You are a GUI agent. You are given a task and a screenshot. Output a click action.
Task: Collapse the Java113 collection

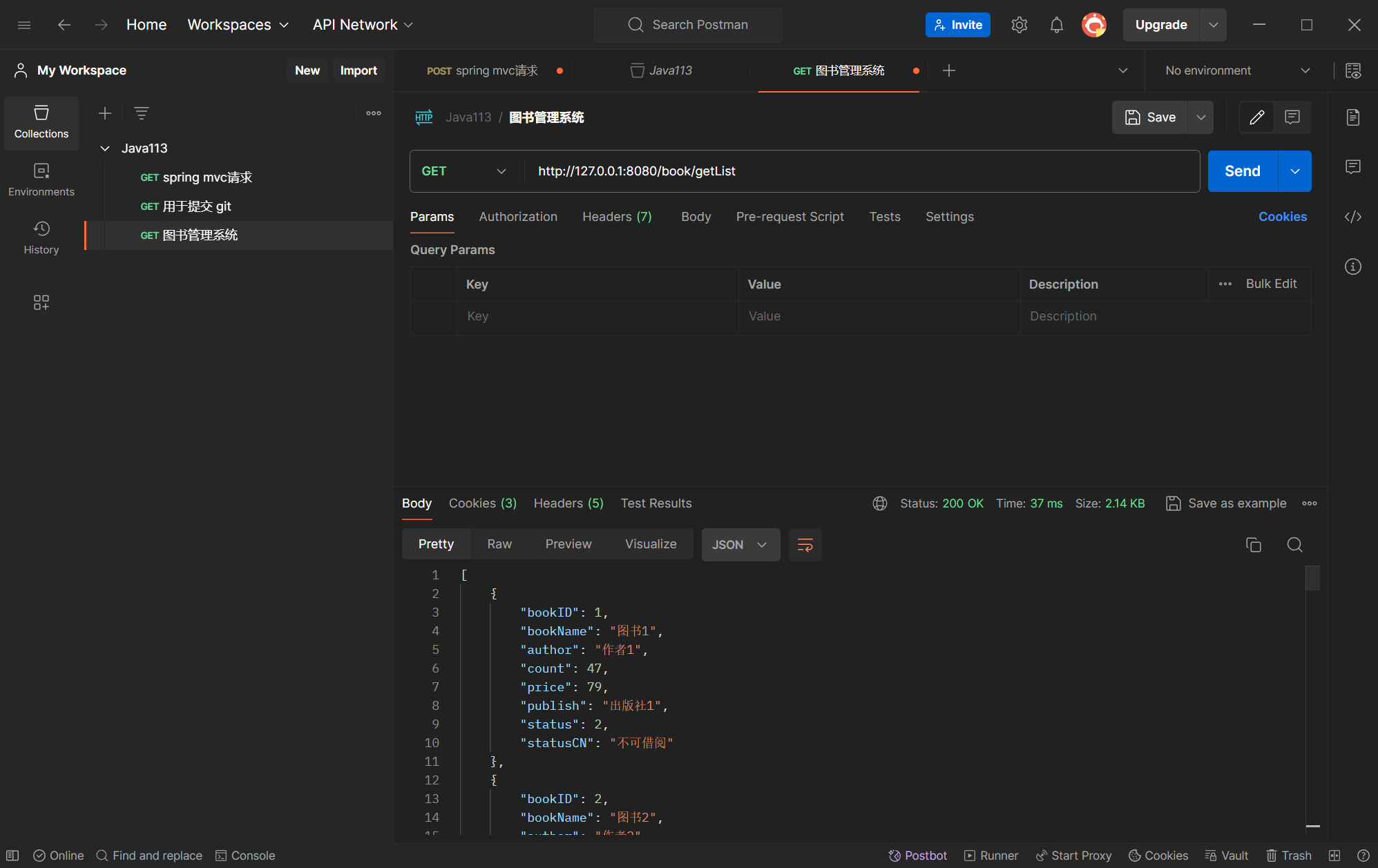[x=105, y=148]
